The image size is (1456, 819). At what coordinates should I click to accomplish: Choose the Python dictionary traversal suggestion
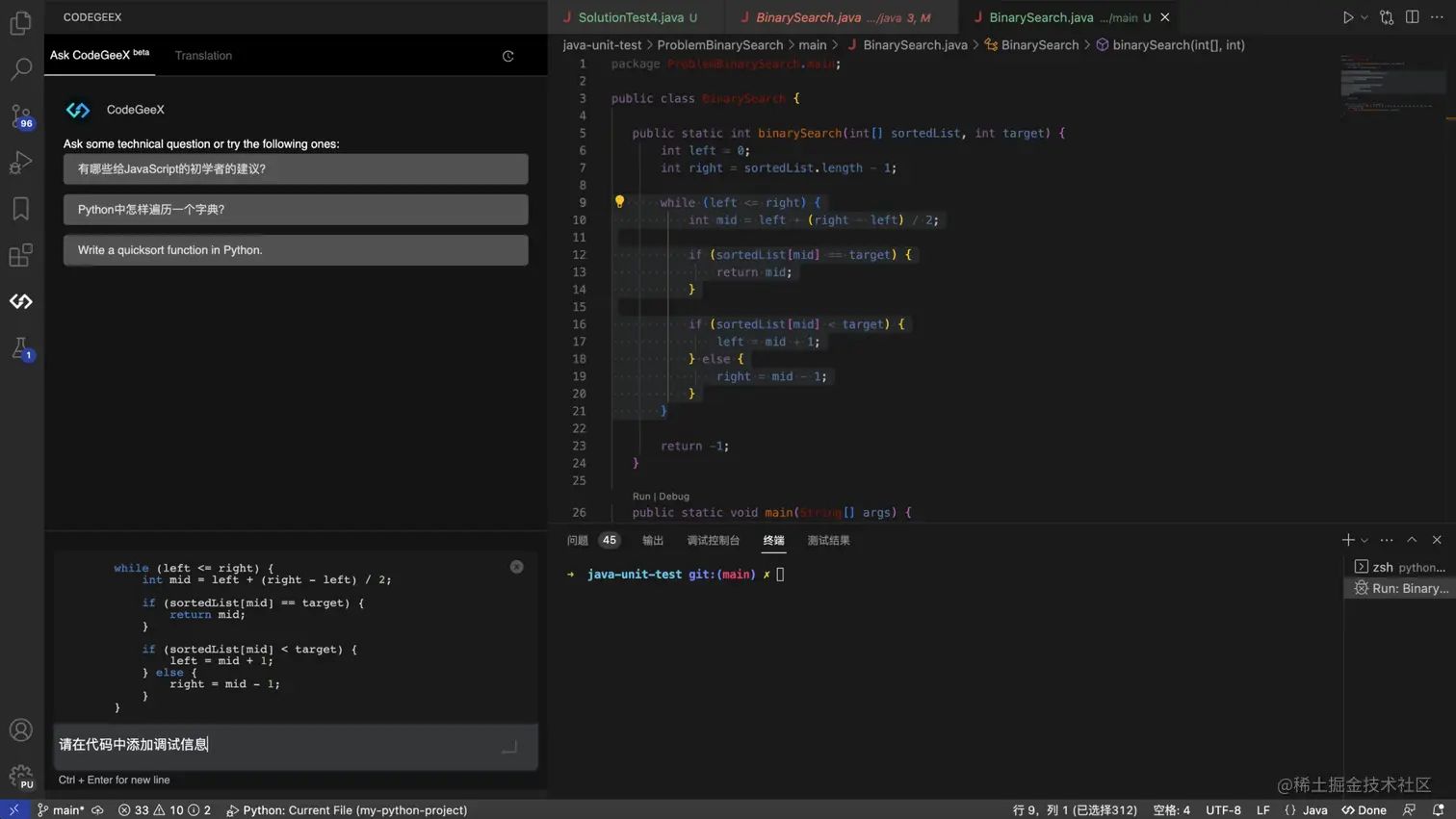coord(296,210)
